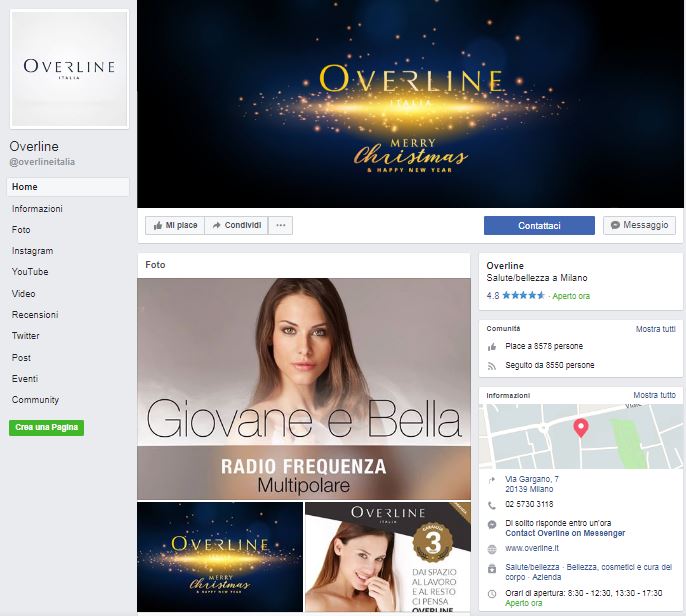Select the Home tab in sidebar

(68, 187)
